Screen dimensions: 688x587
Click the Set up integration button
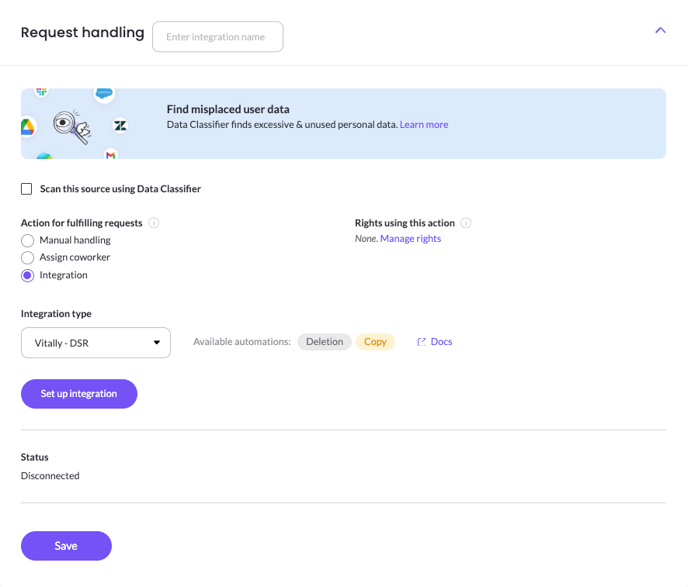pyautogui.click(x=79, y=394)
